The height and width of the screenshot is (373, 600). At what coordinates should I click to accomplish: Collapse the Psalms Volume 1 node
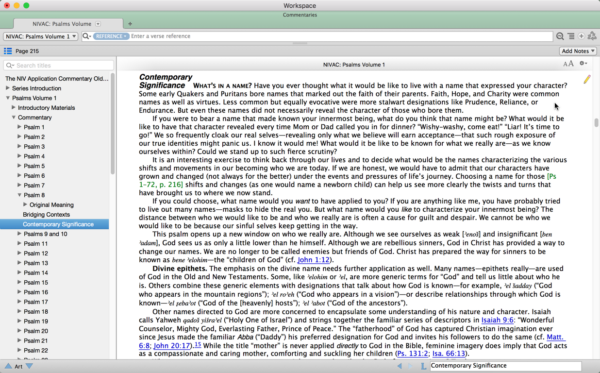click(7, 98)
